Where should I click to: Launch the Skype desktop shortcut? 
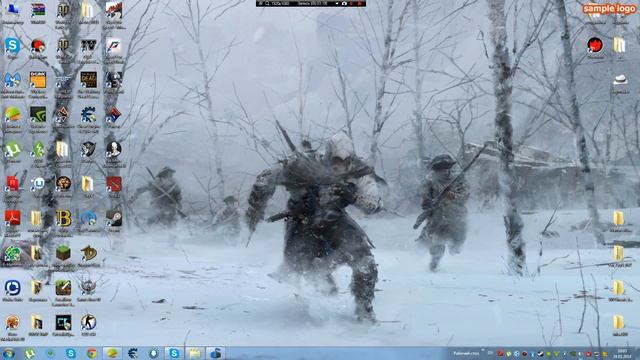13,46
